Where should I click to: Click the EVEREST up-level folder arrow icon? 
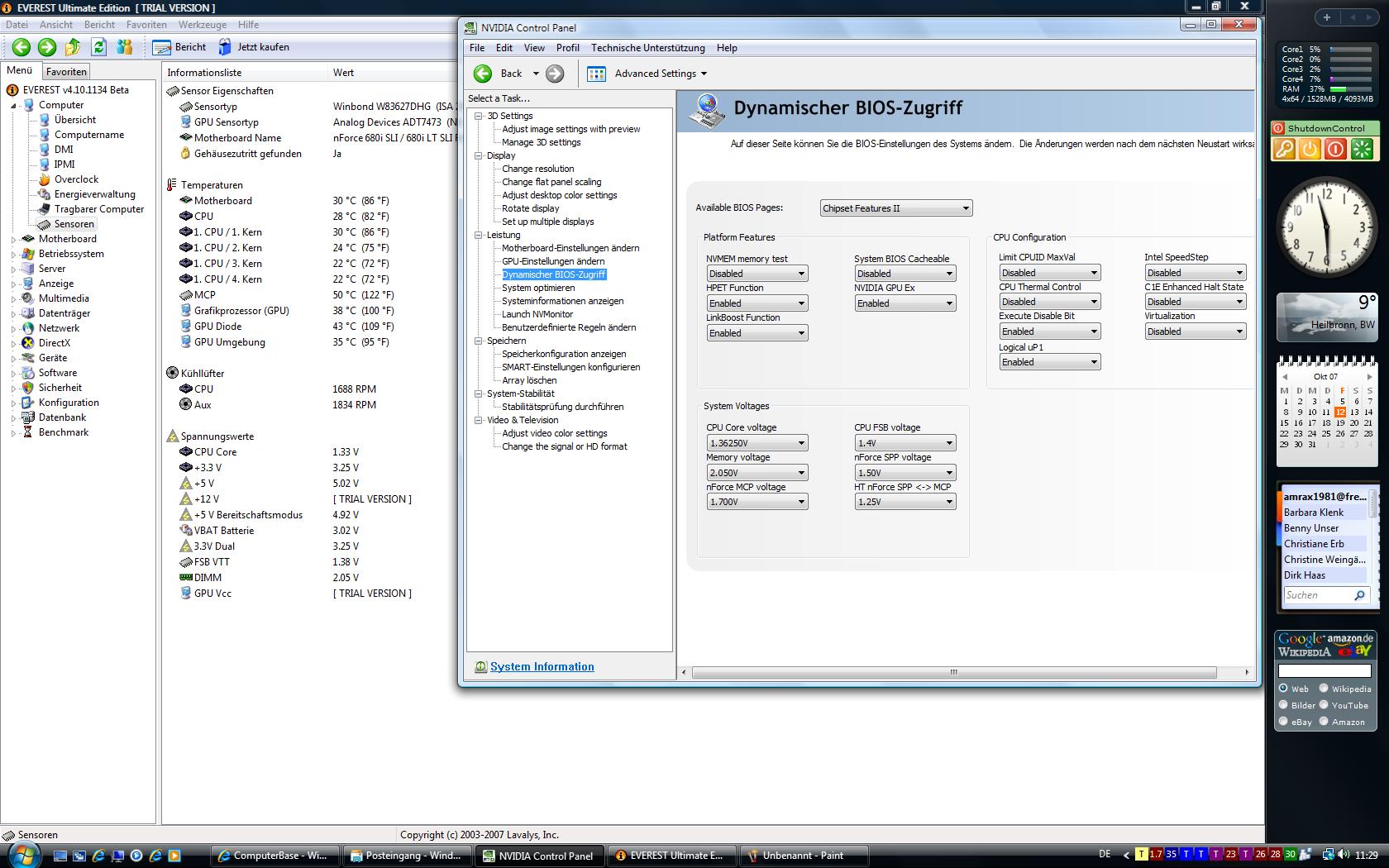tap(73, 47)
